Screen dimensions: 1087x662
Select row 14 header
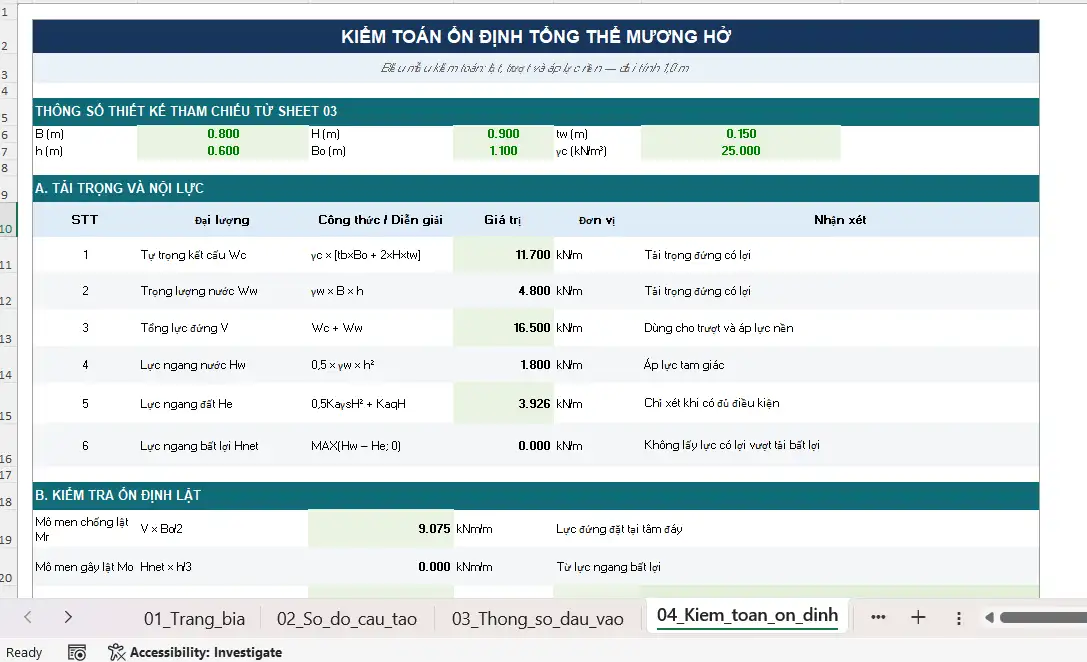[8, 365]
